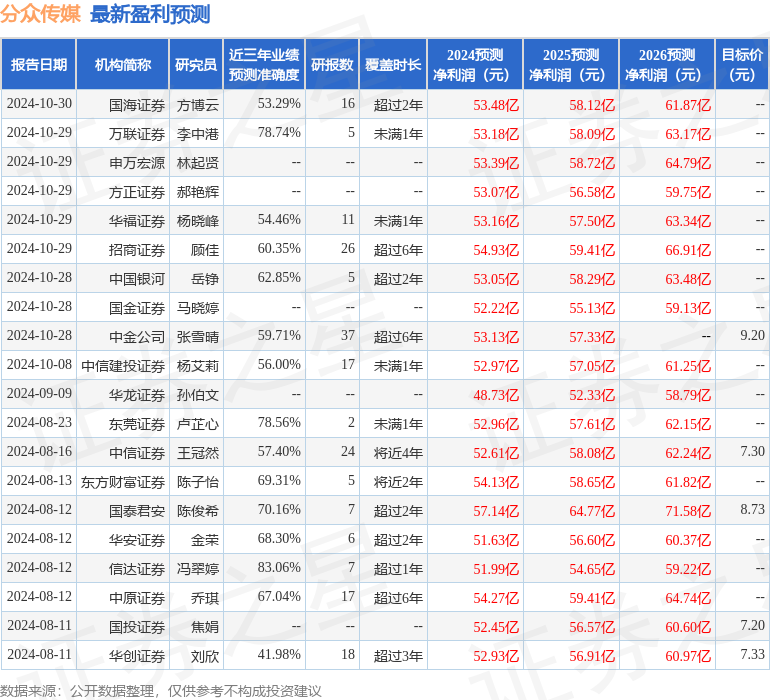Select the 2025预测净利润 column header
This screenshot has width=770, height=700.
[571, 65]
